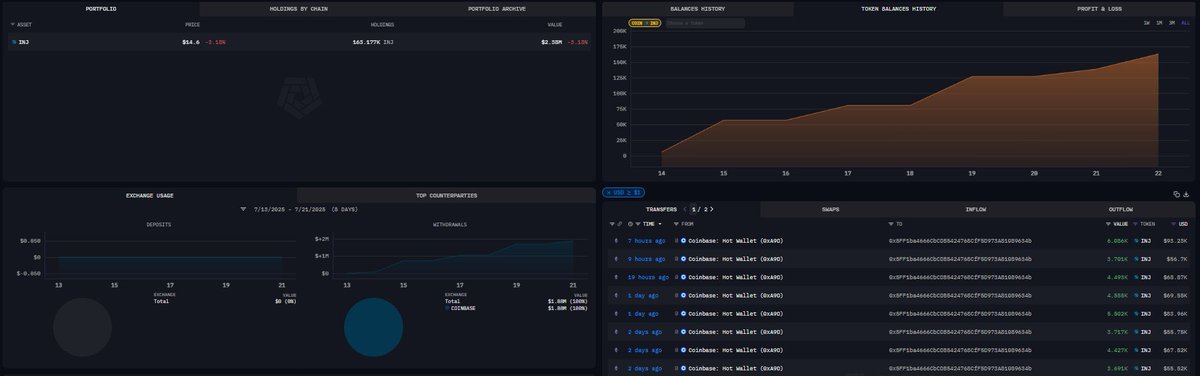Switch to the Holdings By Chain tab
The height and width of the screenshot is (376, 1200).
point(299,8)
